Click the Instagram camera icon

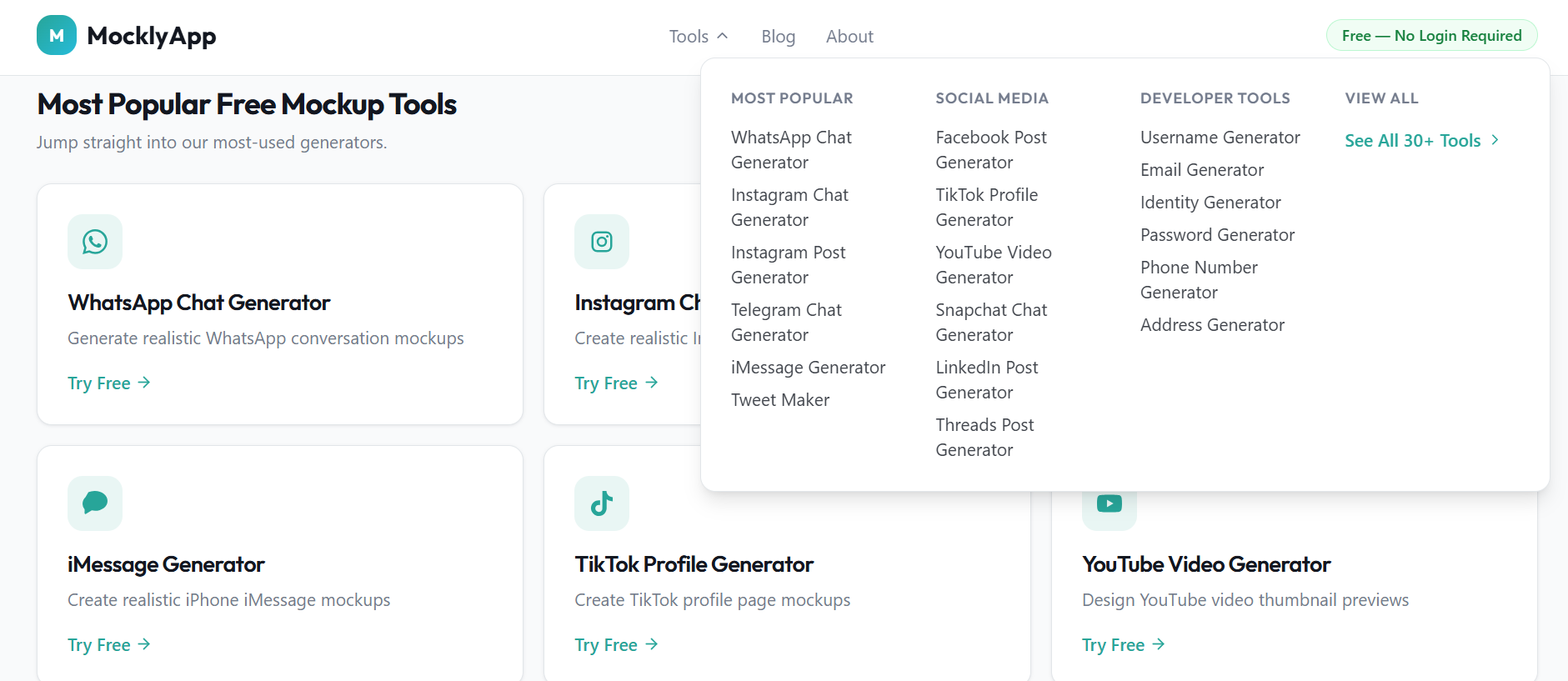click(x=601, y=242)
